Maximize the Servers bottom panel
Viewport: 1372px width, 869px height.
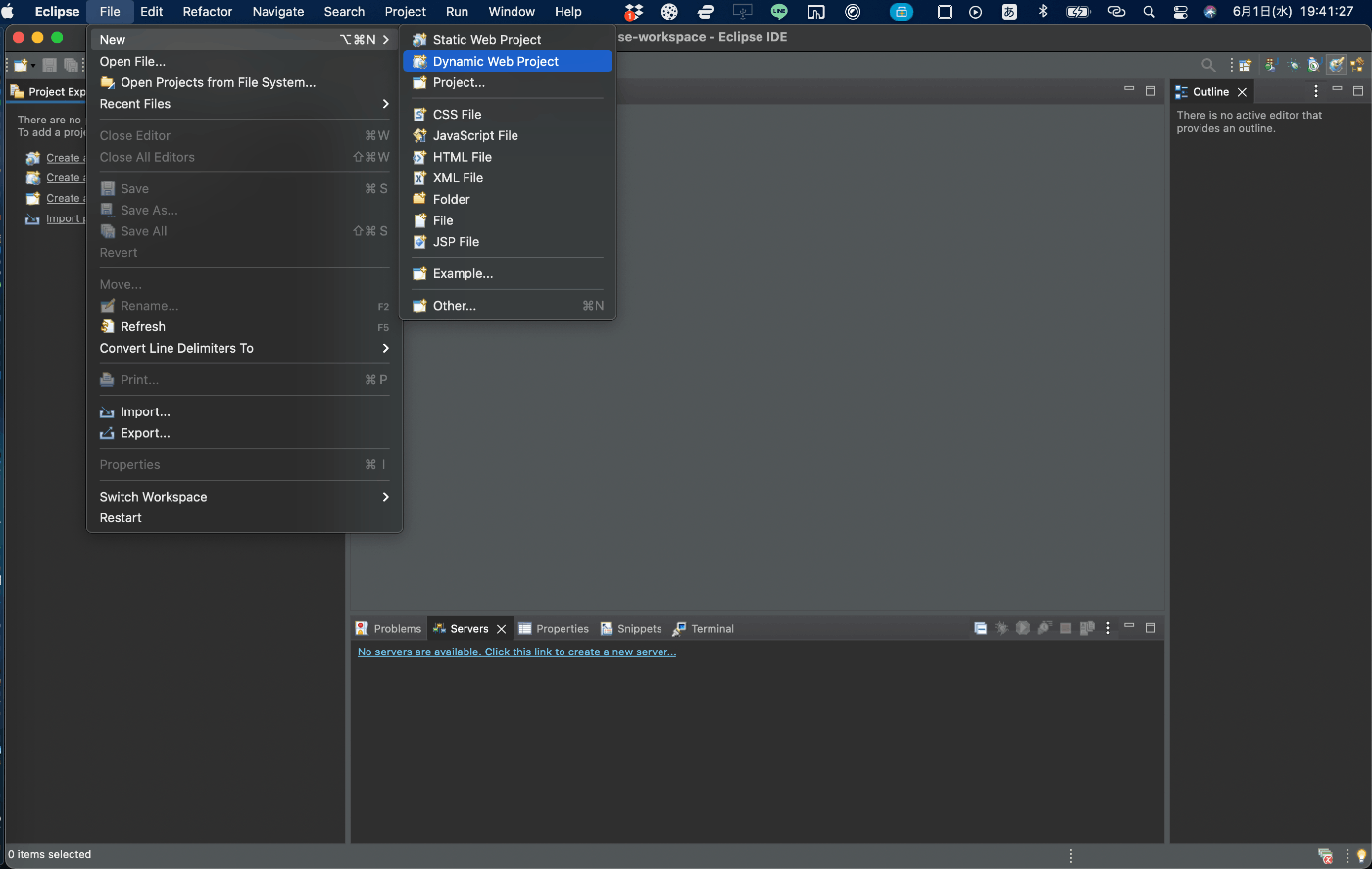1151,628
